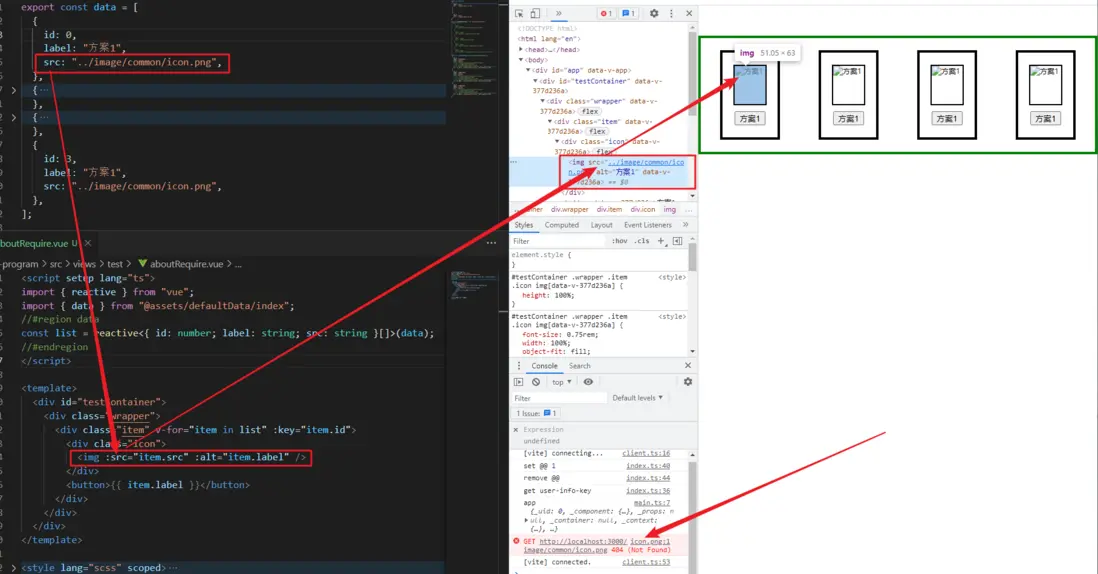
Task: Close the Console drawer
Action: (x=688, y=365)
